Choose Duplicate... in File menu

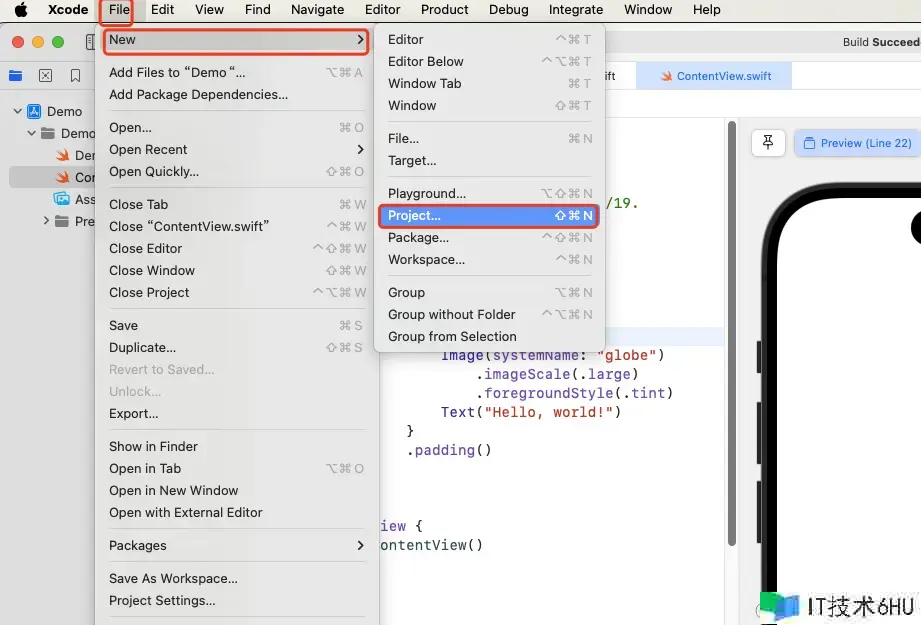[x=236, y=348]
